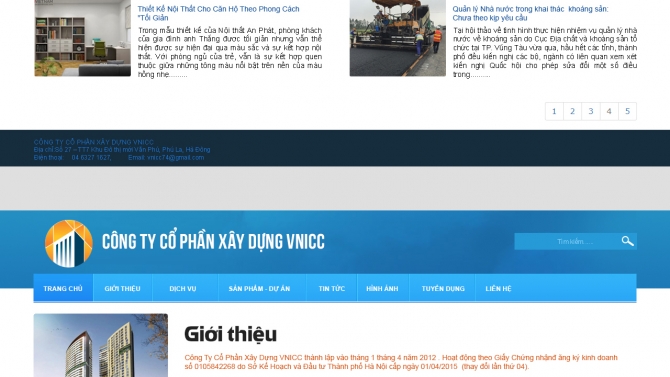670x377 pixels.
Task: Click the interior room article thumbnail
Action: [82, 38]
